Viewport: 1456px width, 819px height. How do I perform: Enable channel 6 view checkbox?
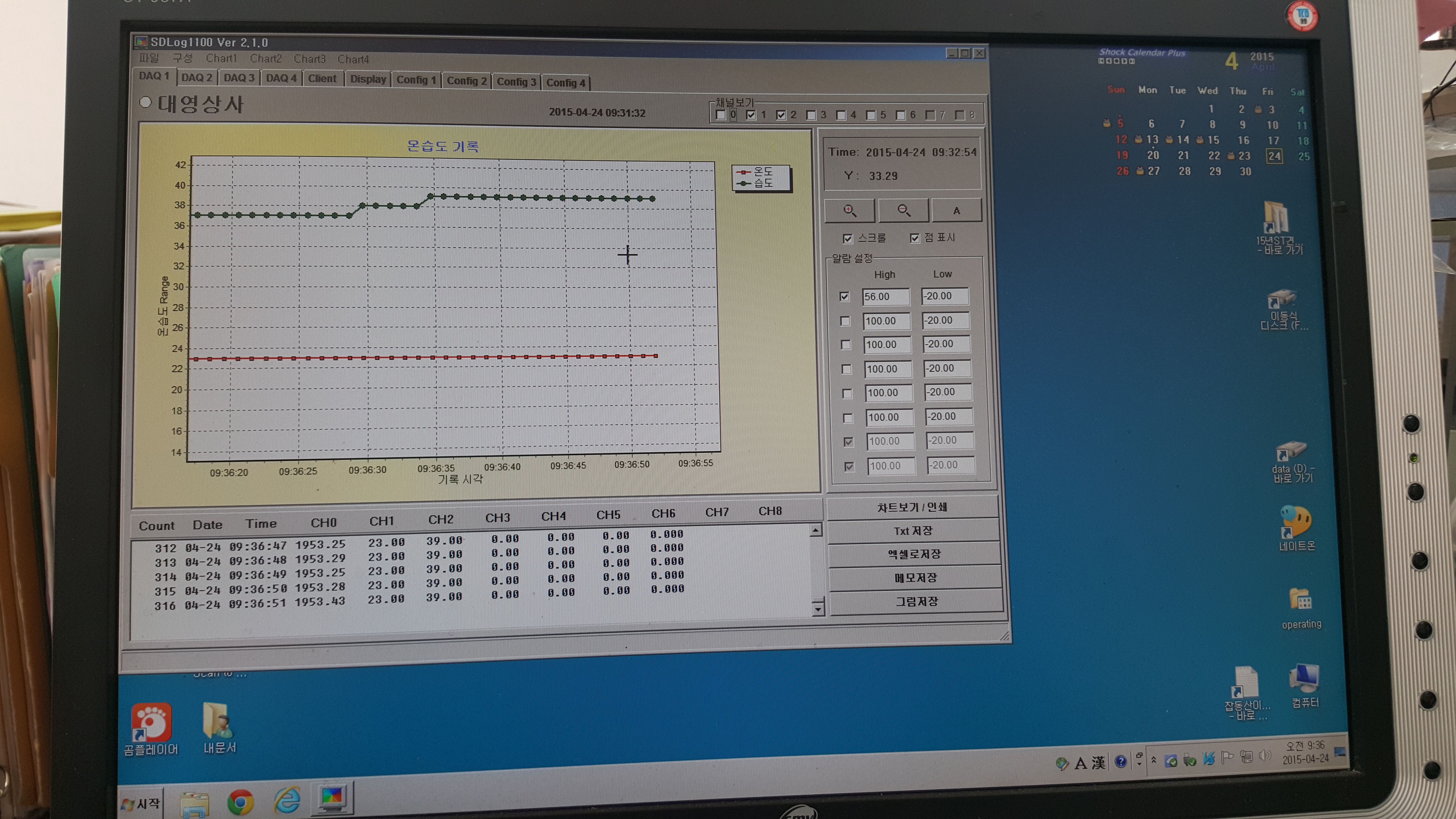pos(900,115)
